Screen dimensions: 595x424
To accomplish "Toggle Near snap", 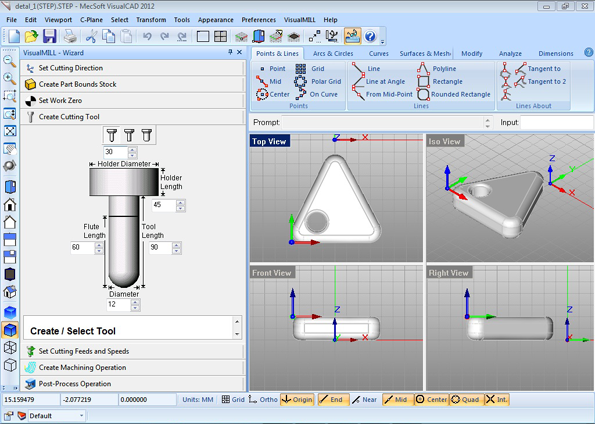I will tap(364, 399).
